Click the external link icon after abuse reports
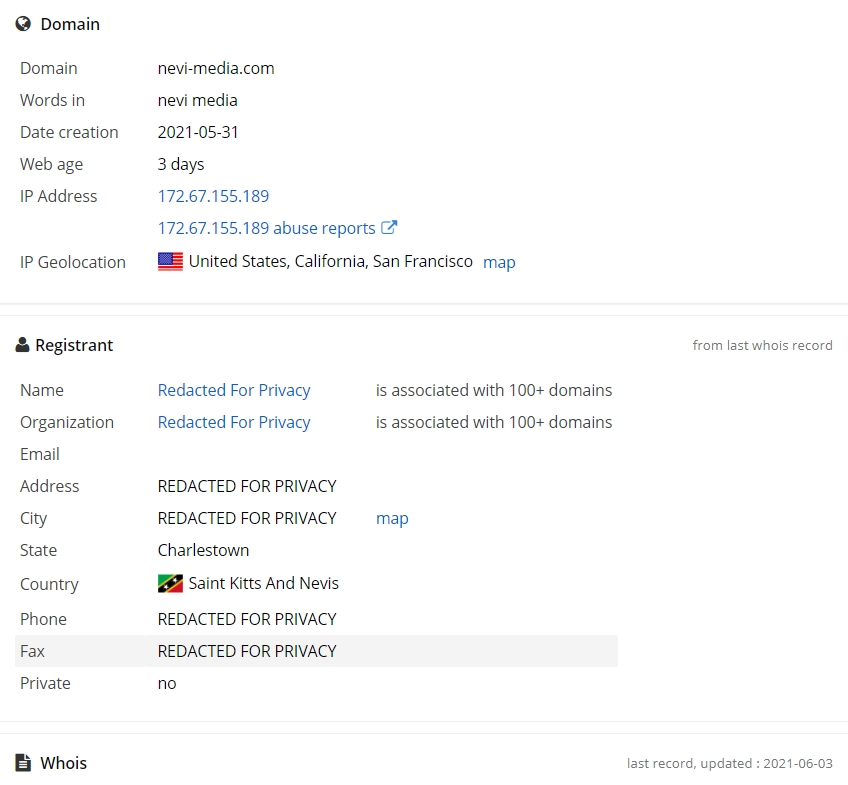848x785 pixels. [x=389, y=228]
